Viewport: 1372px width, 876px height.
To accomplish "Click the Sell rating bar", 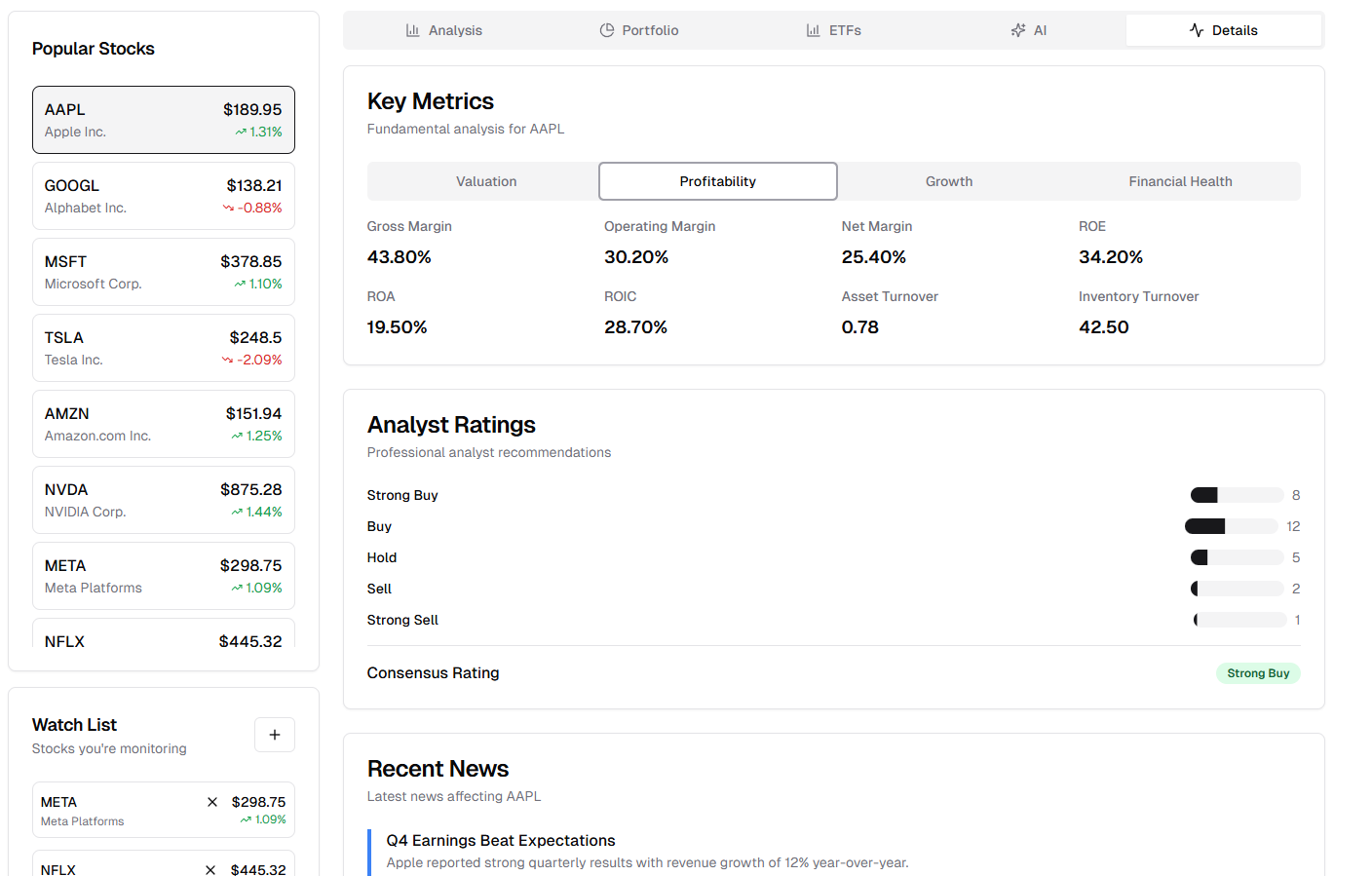I will pos(1237,589).
